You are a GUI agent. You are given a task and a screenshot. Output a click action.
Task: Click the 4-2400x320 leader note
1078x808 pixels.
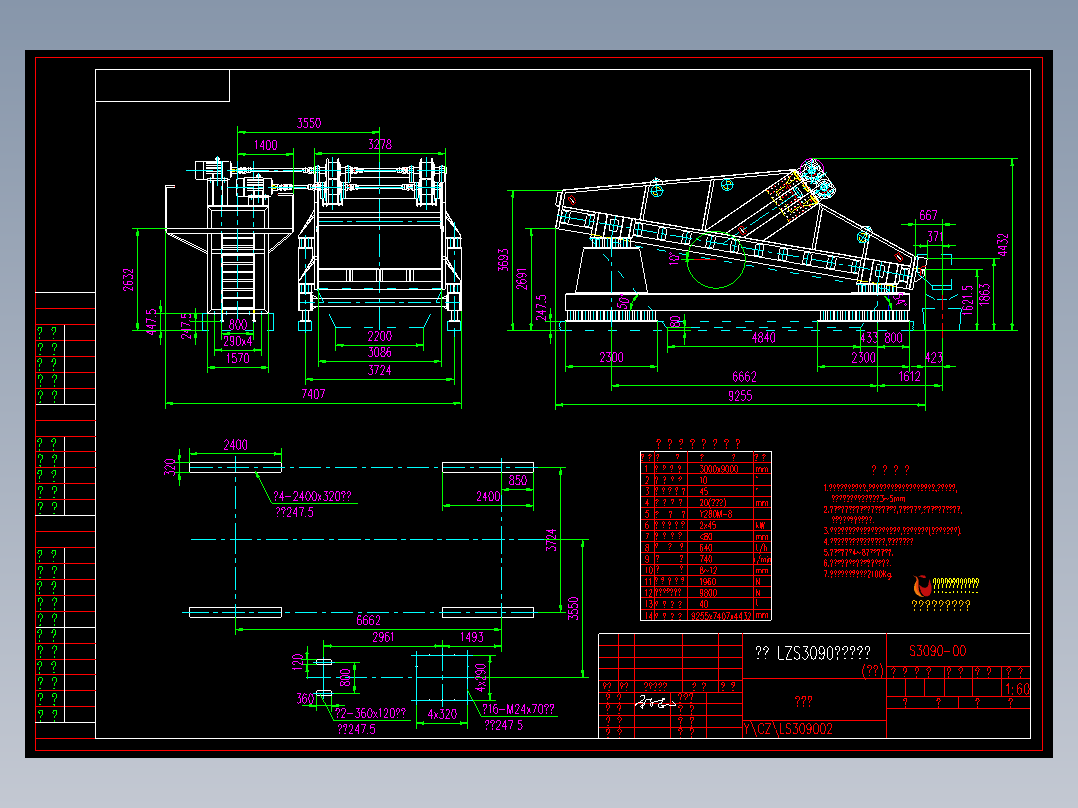point(312,496)
